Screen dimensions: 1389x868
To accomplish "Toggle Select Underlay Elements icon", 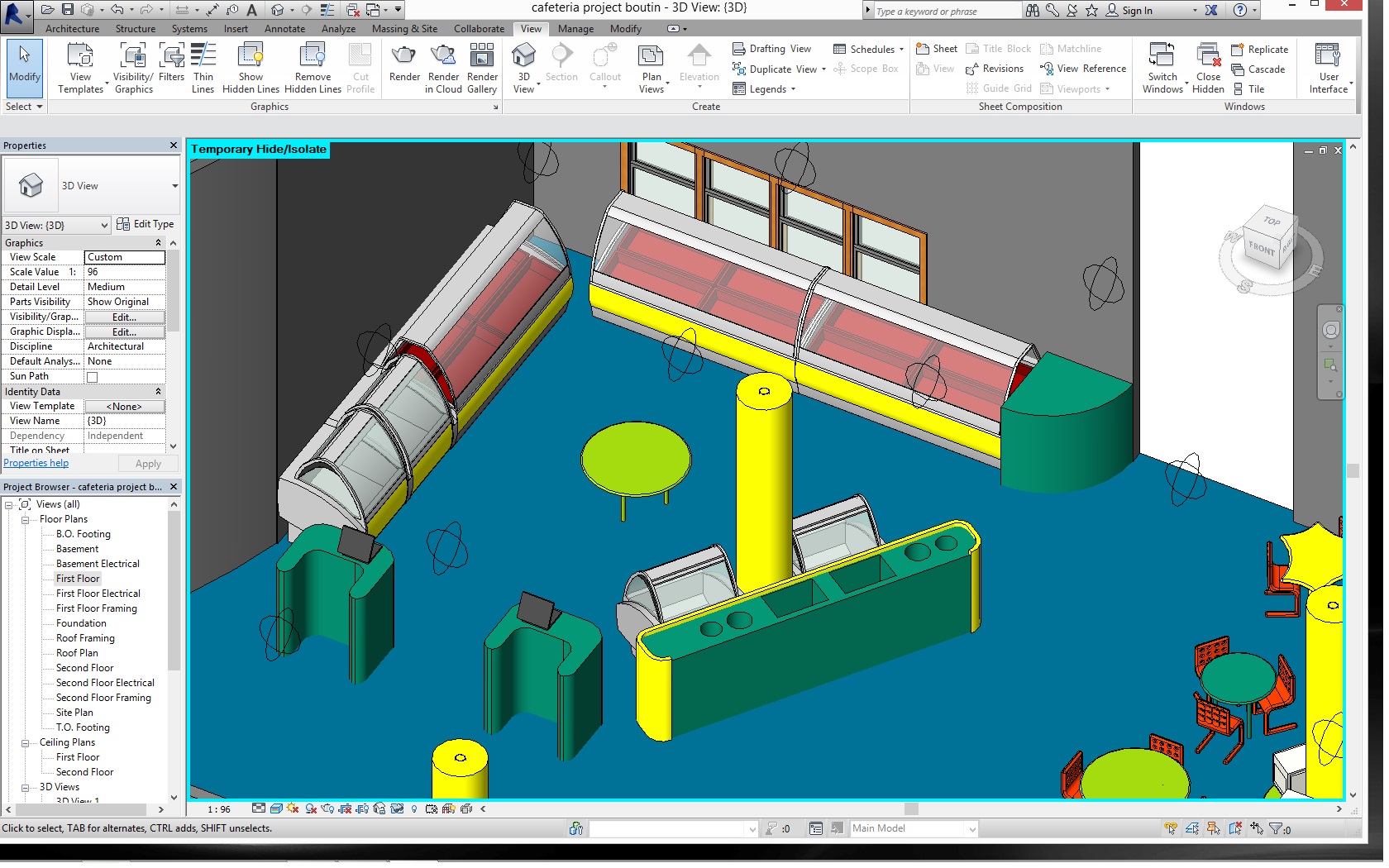I will 1191,828.
